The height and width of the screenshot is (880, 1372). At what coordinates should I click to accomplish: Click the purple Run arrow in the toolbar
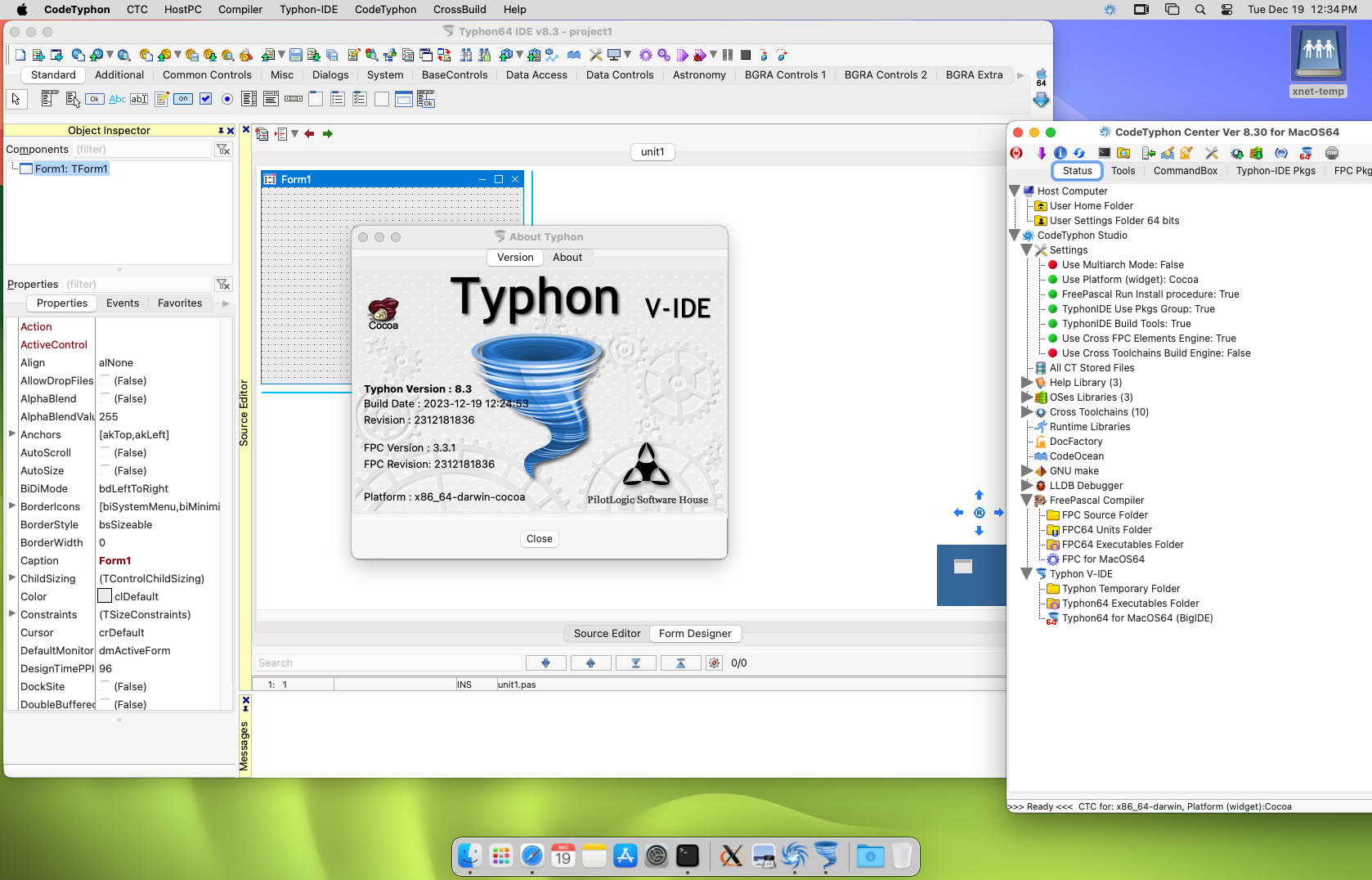[682, 55]
